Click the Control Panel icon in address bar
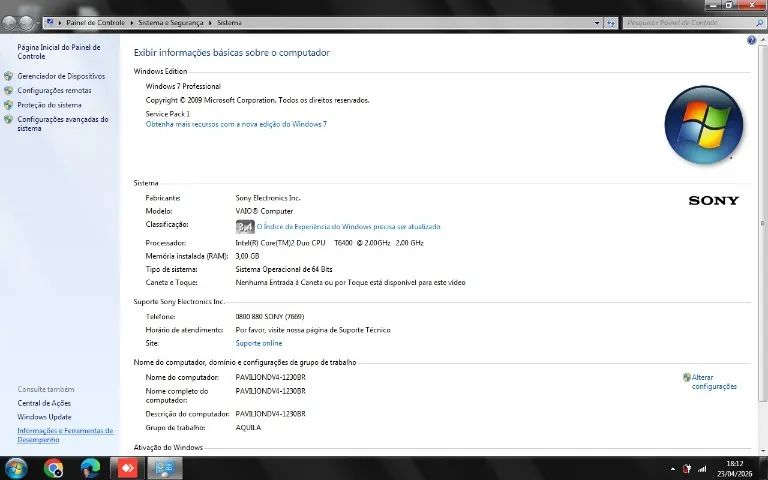768x480 pixels. pyautogui.click(x=50, y=22)
